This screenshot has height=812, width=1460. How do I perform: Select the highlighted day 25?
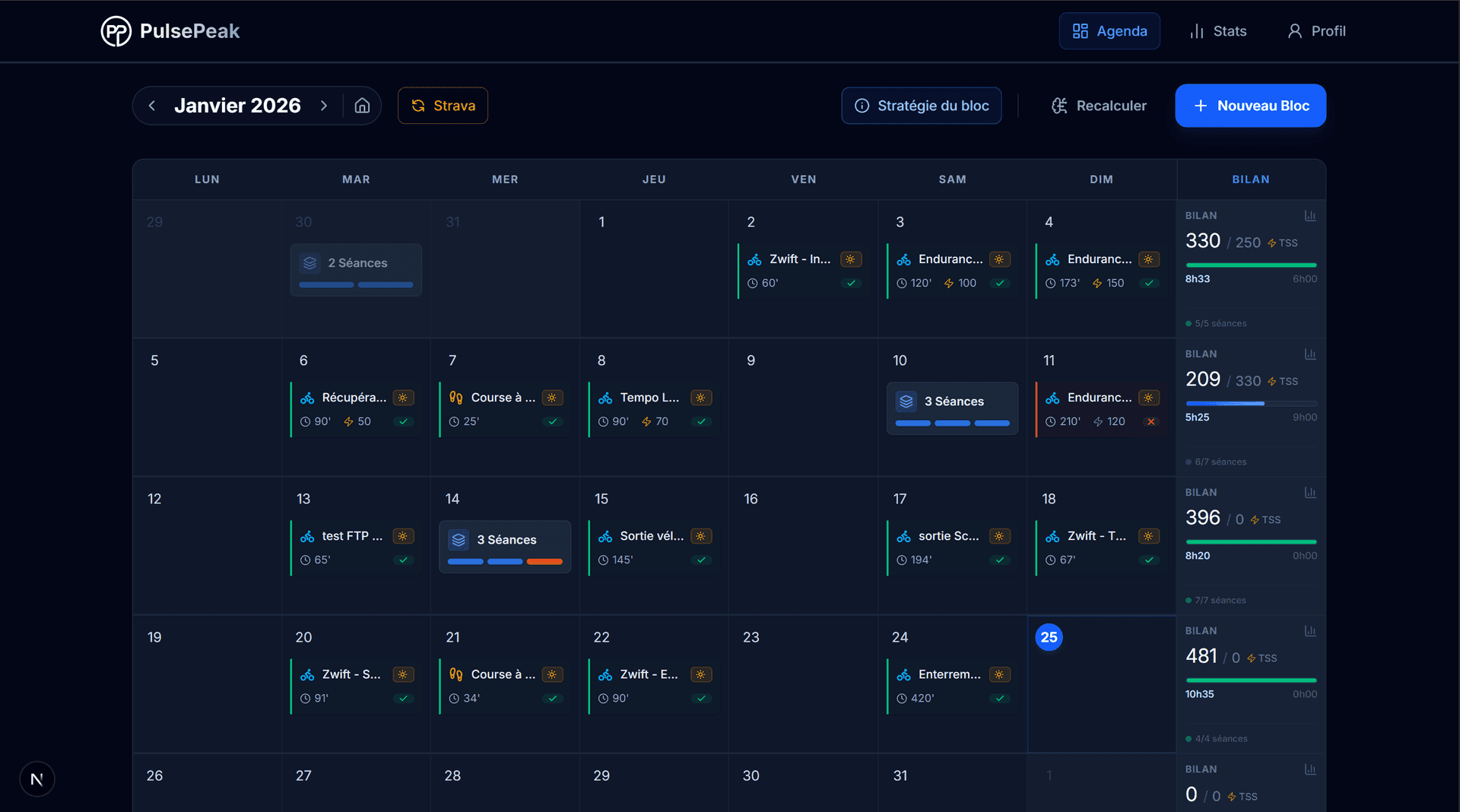(x=1049, y=638)
